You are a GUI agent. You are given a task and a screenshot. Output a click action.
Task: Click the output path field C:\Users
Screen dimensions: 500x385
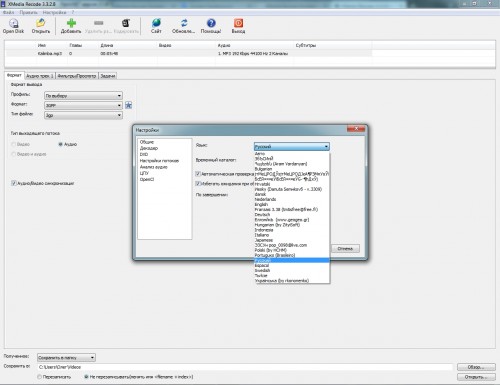245,367
